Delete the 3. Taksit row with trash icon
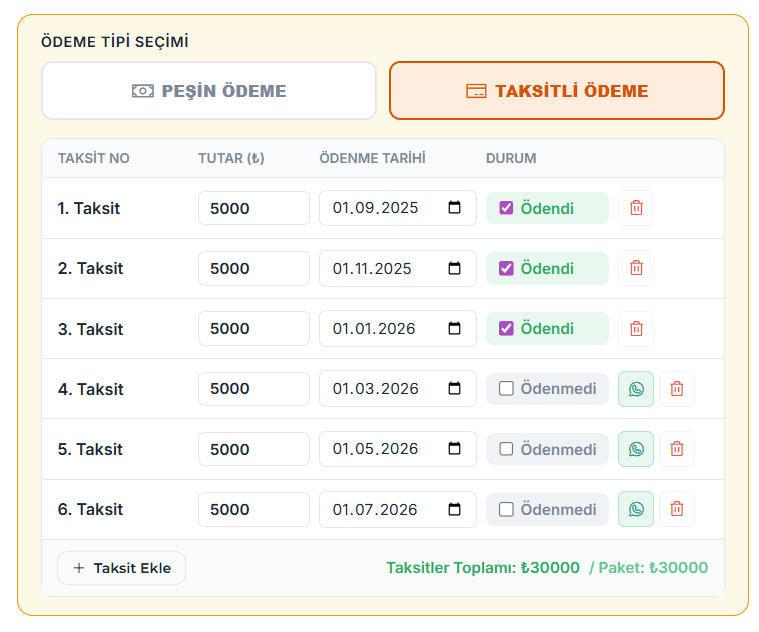 (636, 329)
